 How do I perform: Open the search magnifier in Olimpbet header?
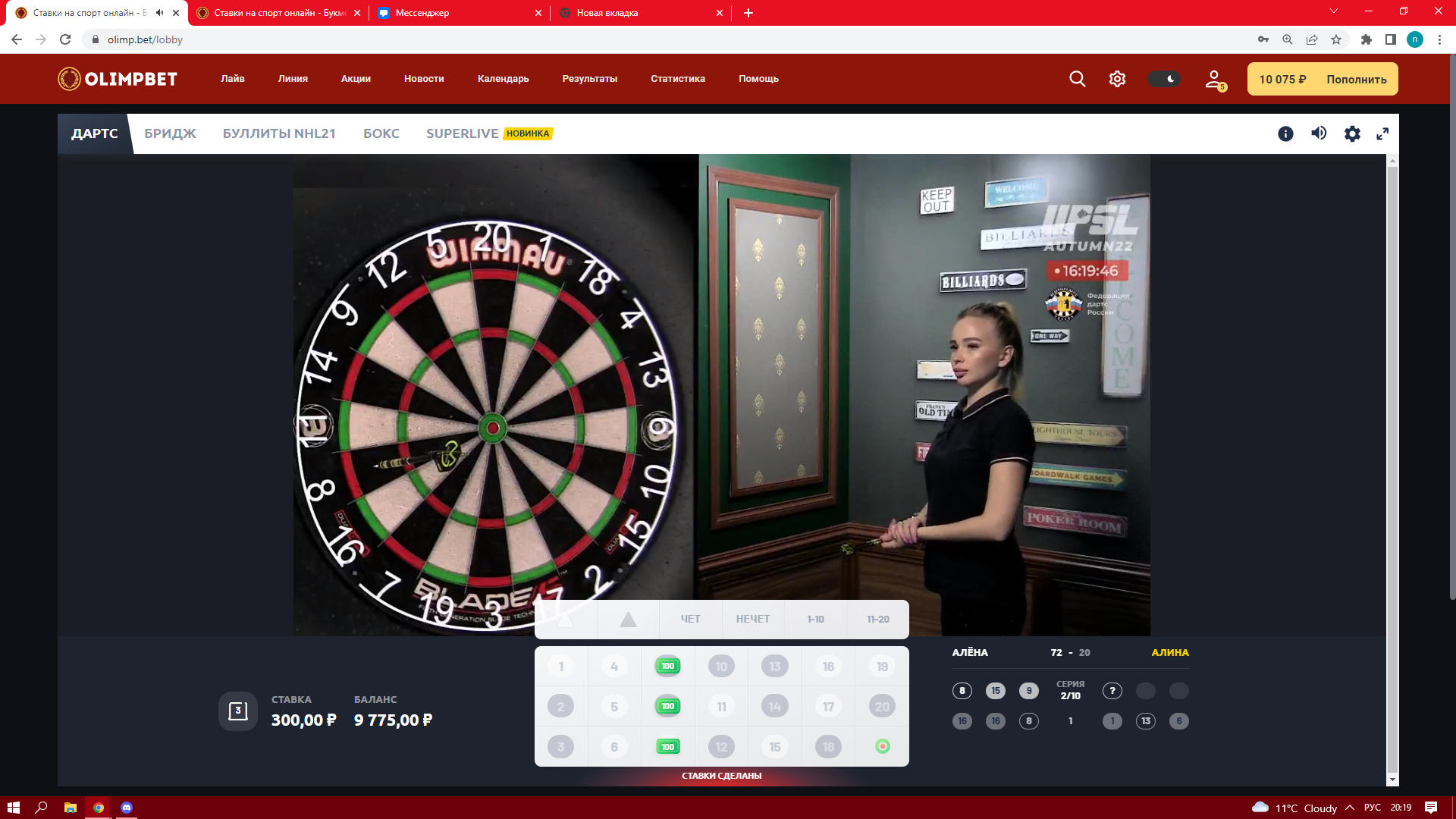click(x=1077, y=79)
